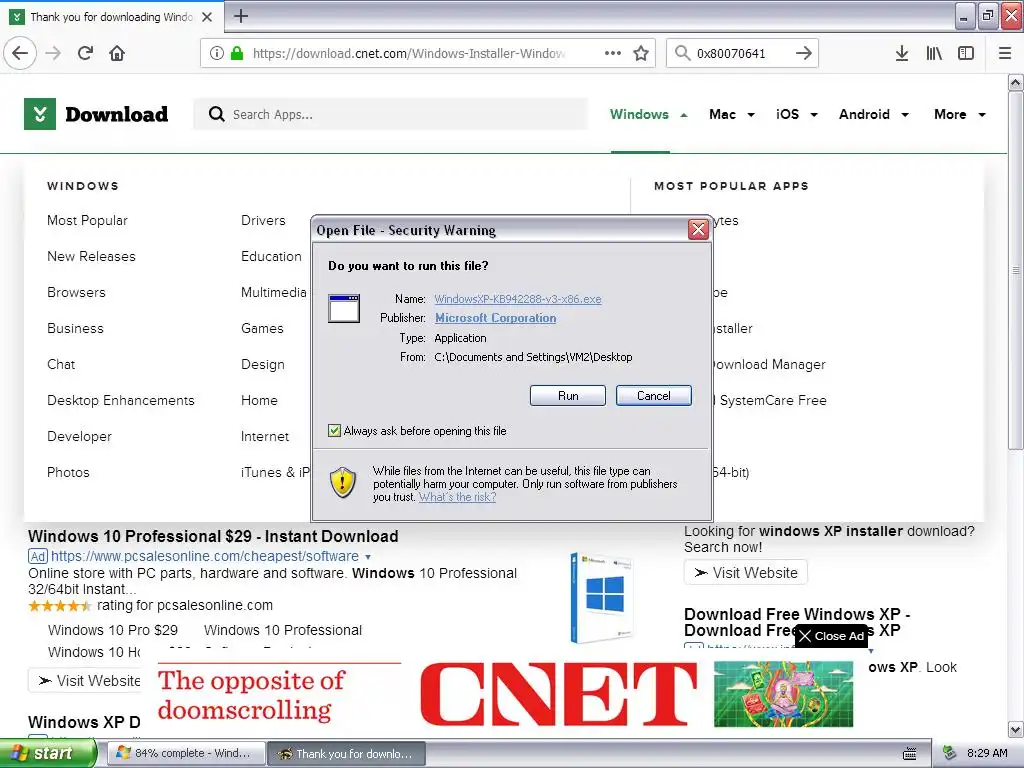Click the Firefox forward arrow button

[53, 53]
